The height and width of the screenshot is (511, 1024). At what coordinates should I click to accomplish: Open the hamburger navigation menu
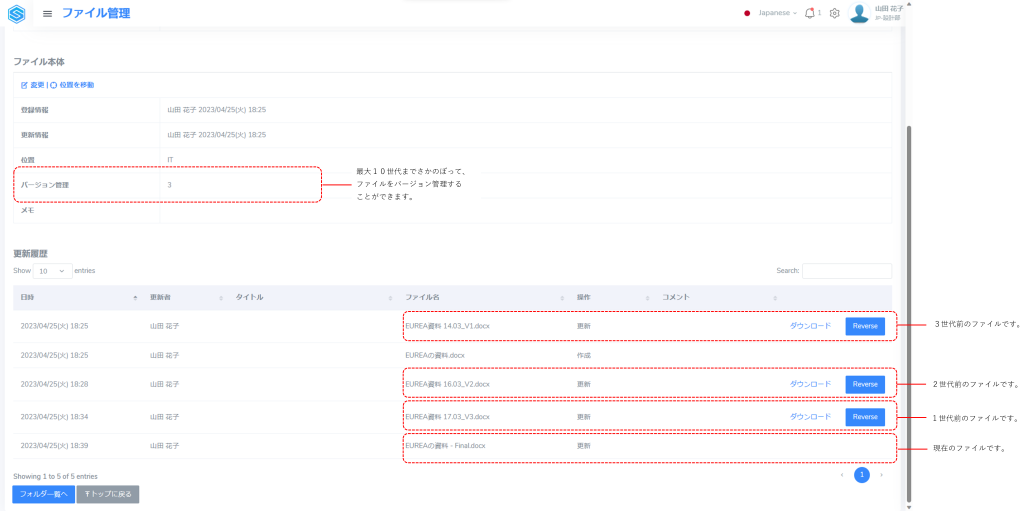(47, 14)
